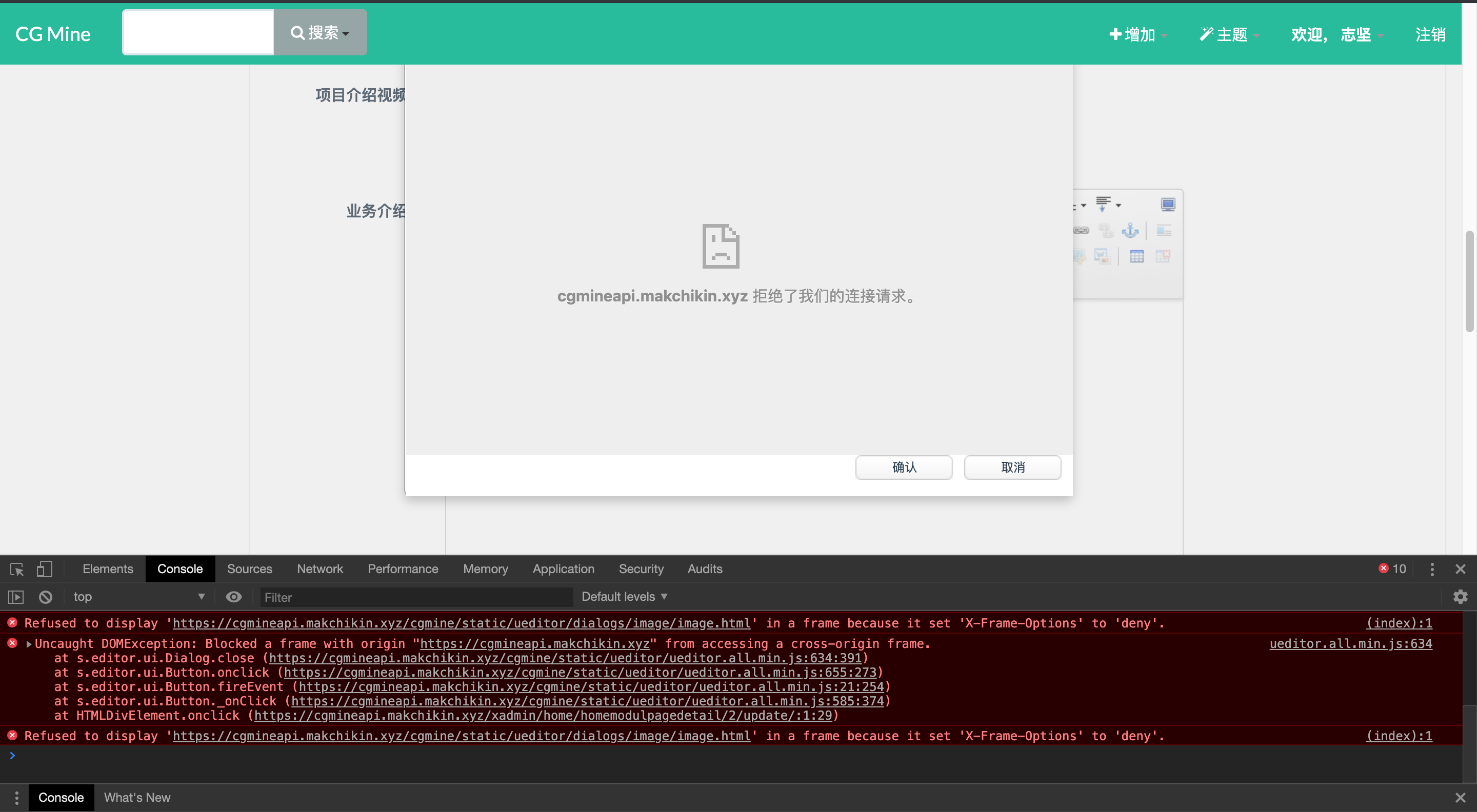
Task: Click the 取消 cancel button in dialog
Action: pyautogui.click(x=1013, y=467)
